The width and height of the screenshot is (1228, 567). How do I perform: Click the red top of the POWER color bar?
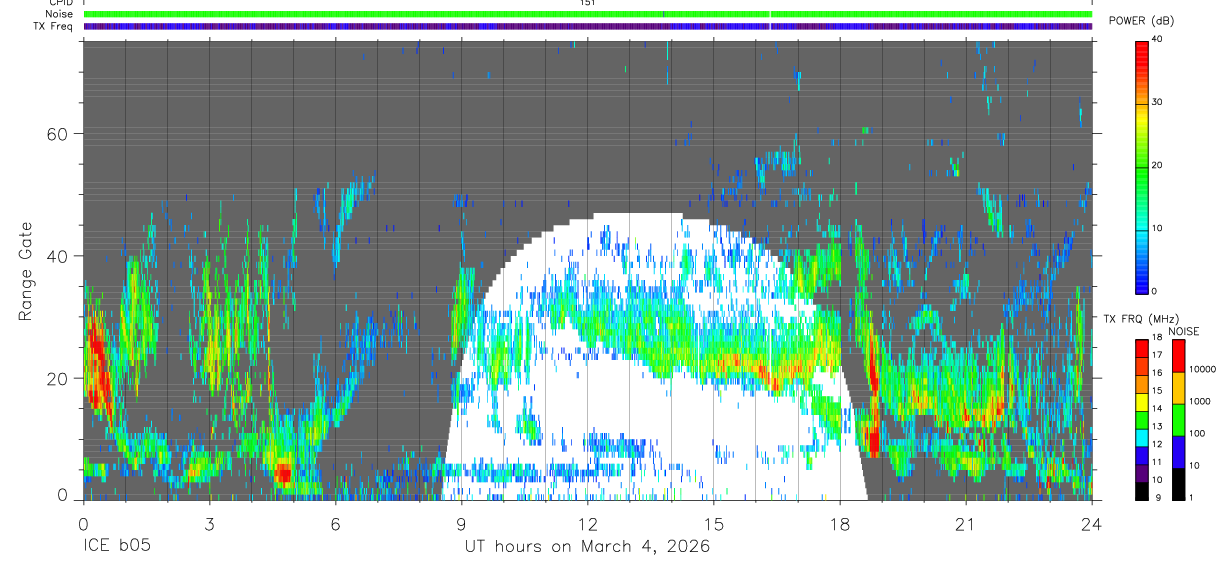1142,48
